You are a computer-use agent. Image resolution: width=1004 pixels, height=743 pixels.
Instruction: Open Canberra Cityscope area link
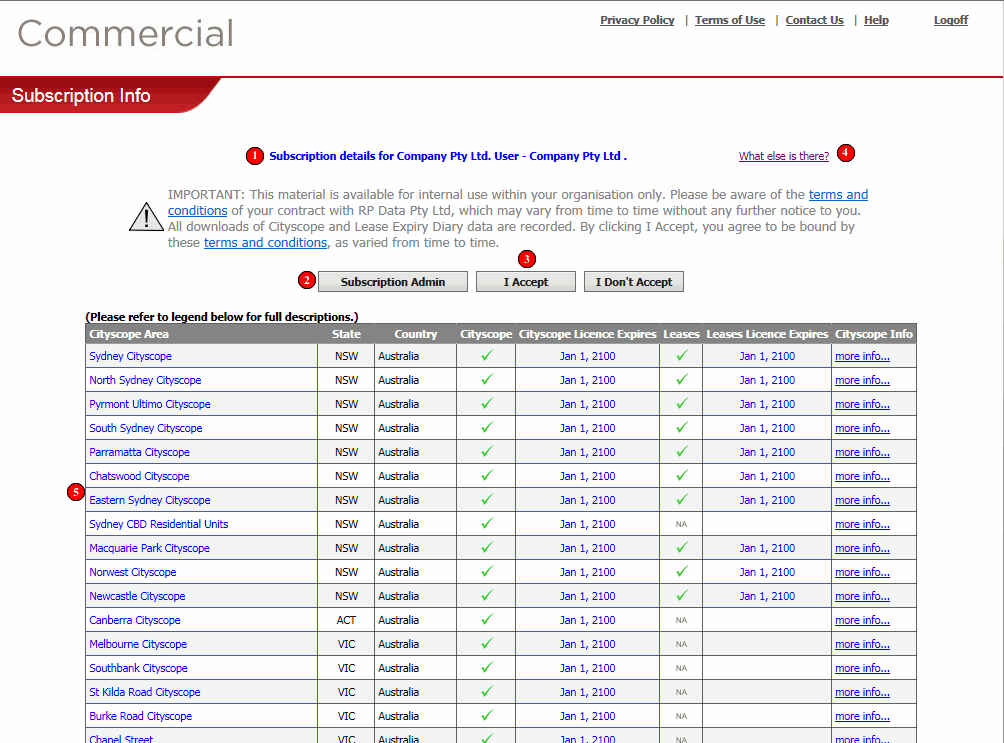pyautogui.click(x=135, y=620)
